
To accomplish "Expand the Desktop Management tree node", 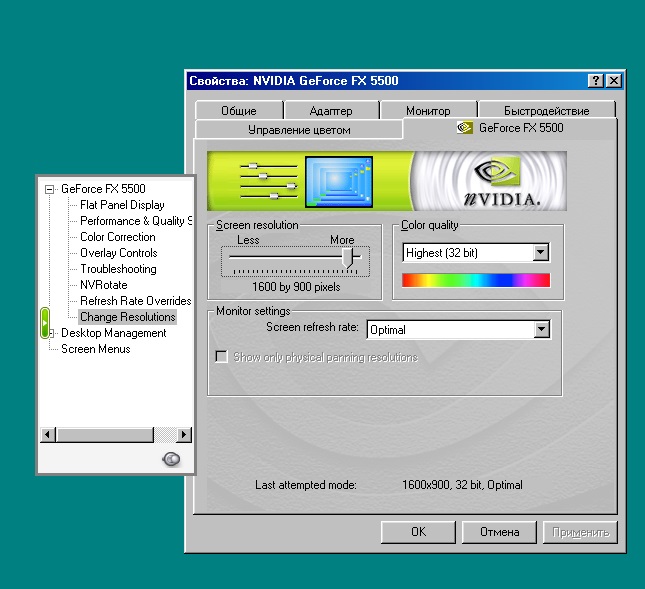I will click(51, 333).
